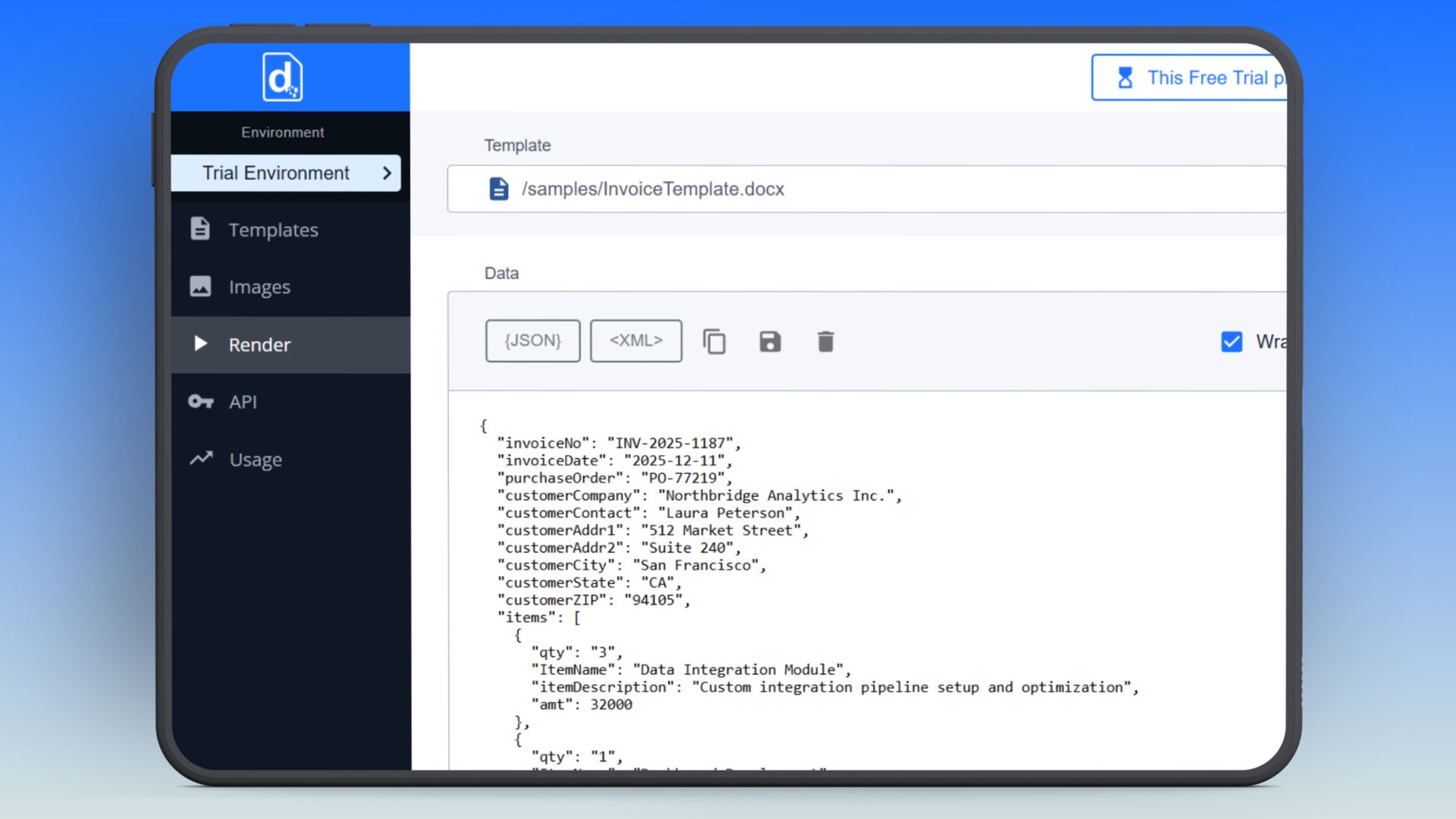Toggle the Wrap checkbox
The width and height of the screenshot is (1456, 819).
[x=1232, y=341]
